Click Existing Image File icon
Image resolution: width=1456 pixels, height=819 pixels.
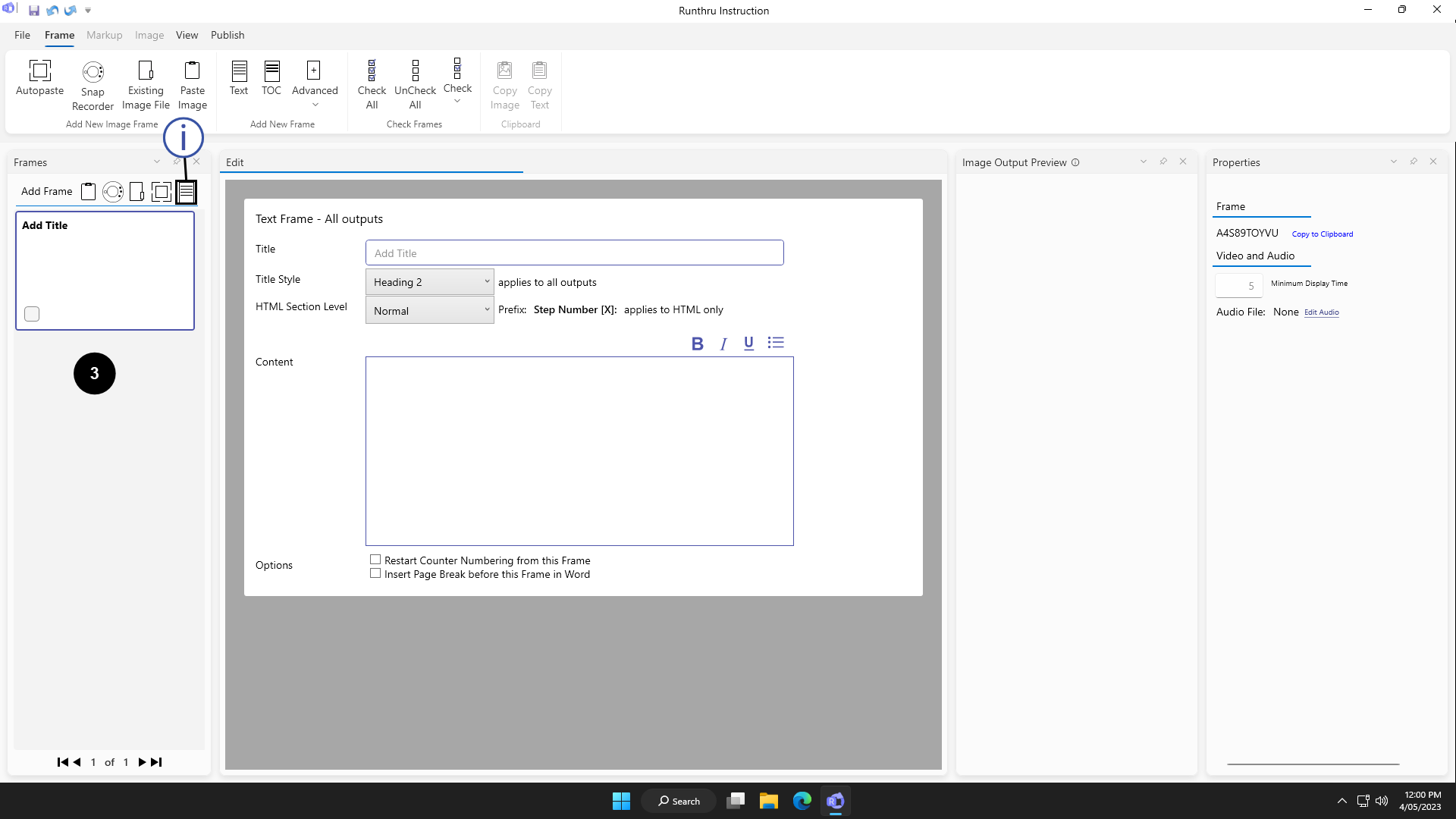coord(146,85)
